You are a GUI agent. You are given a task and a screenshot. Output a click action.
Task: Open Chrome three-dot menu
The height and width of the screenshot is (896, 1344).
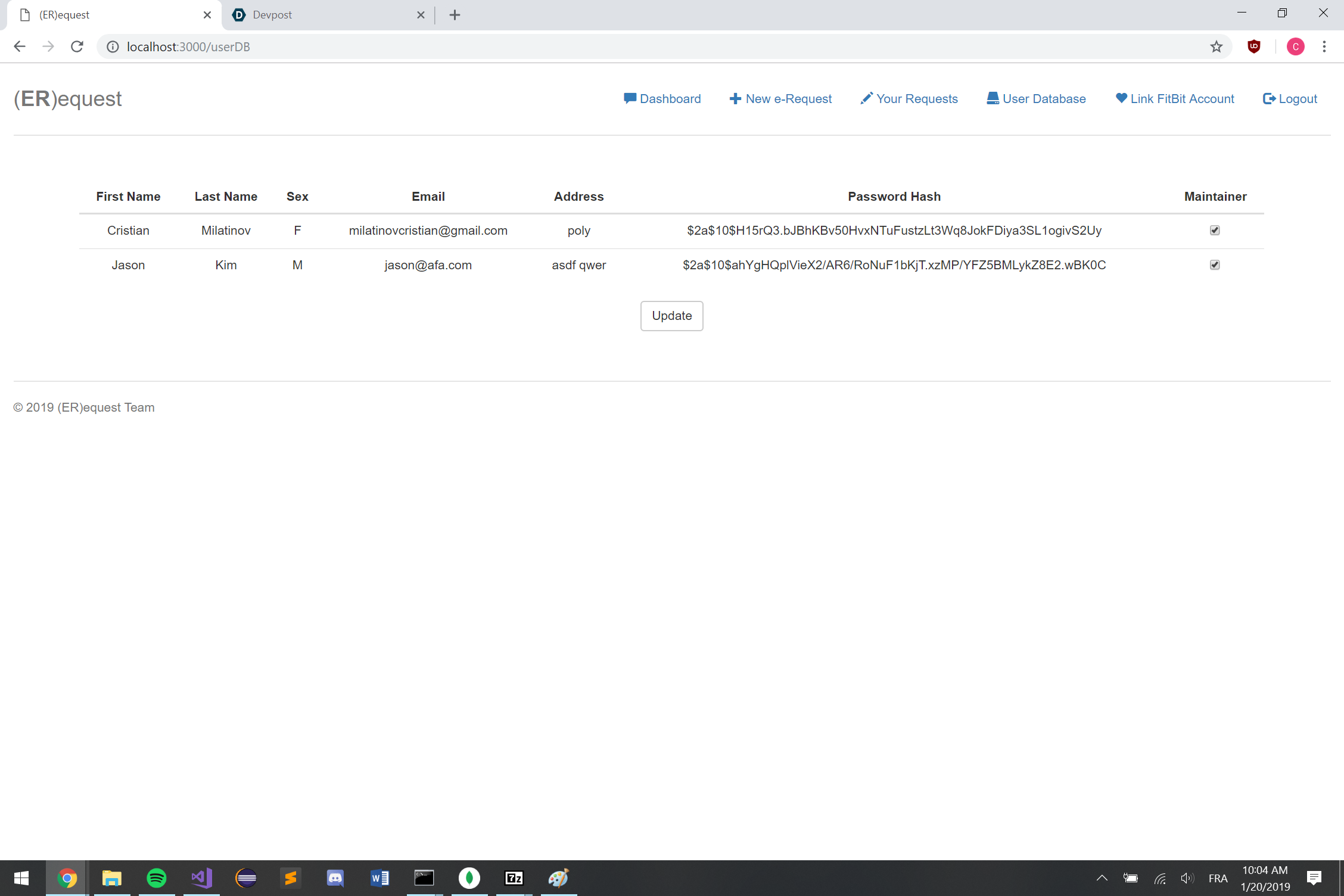(x=1324, y=46)
